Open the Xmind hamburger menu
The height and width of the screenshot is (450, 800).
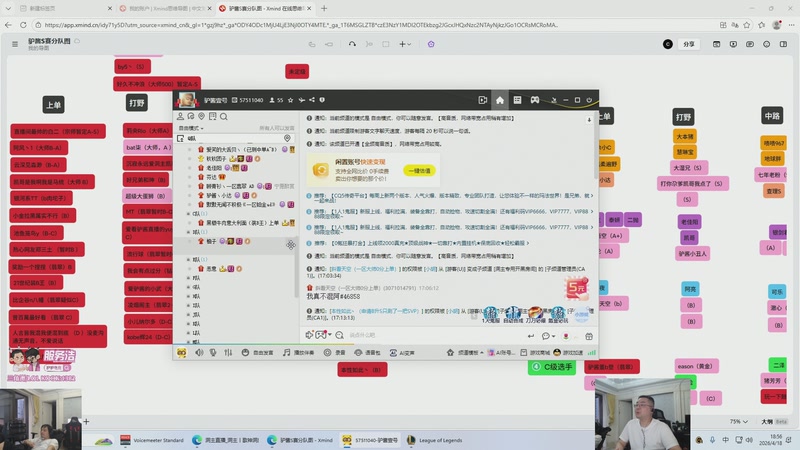[15, 44]
